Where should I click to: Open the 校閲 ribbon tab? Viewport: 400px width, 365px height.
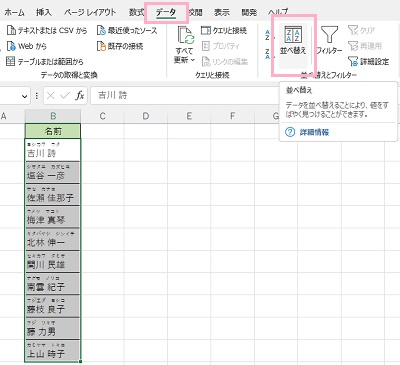pos(195,13)
